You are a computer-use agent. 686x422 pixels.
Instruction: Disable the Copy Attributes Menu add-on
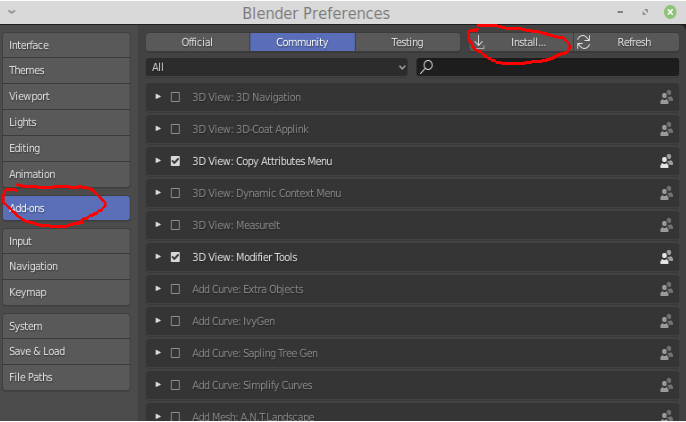(x=175, y=161)
